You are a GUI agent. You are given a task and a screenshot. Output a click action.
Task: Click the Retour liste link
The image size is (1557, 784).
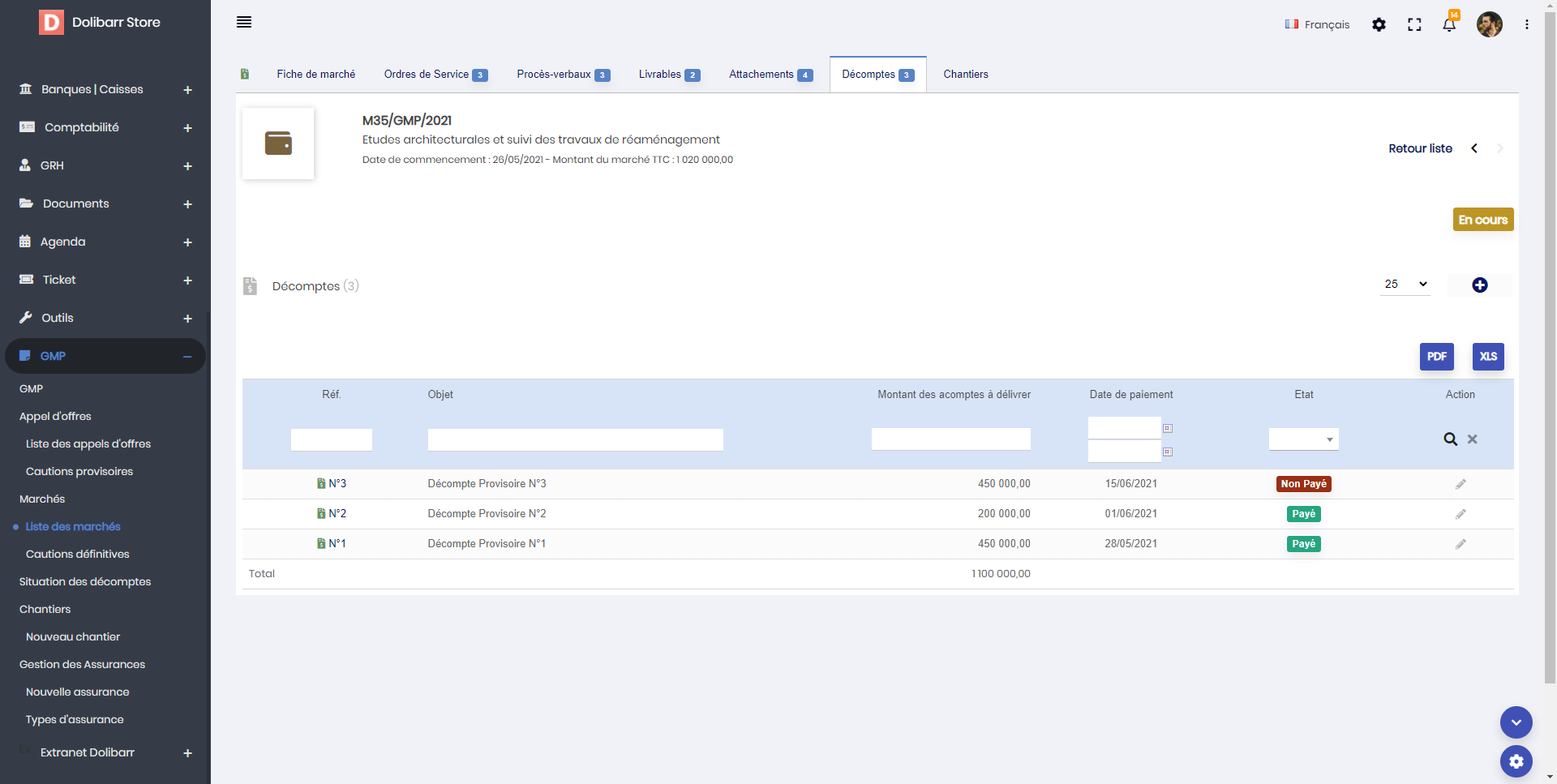tap(1419, 148)
